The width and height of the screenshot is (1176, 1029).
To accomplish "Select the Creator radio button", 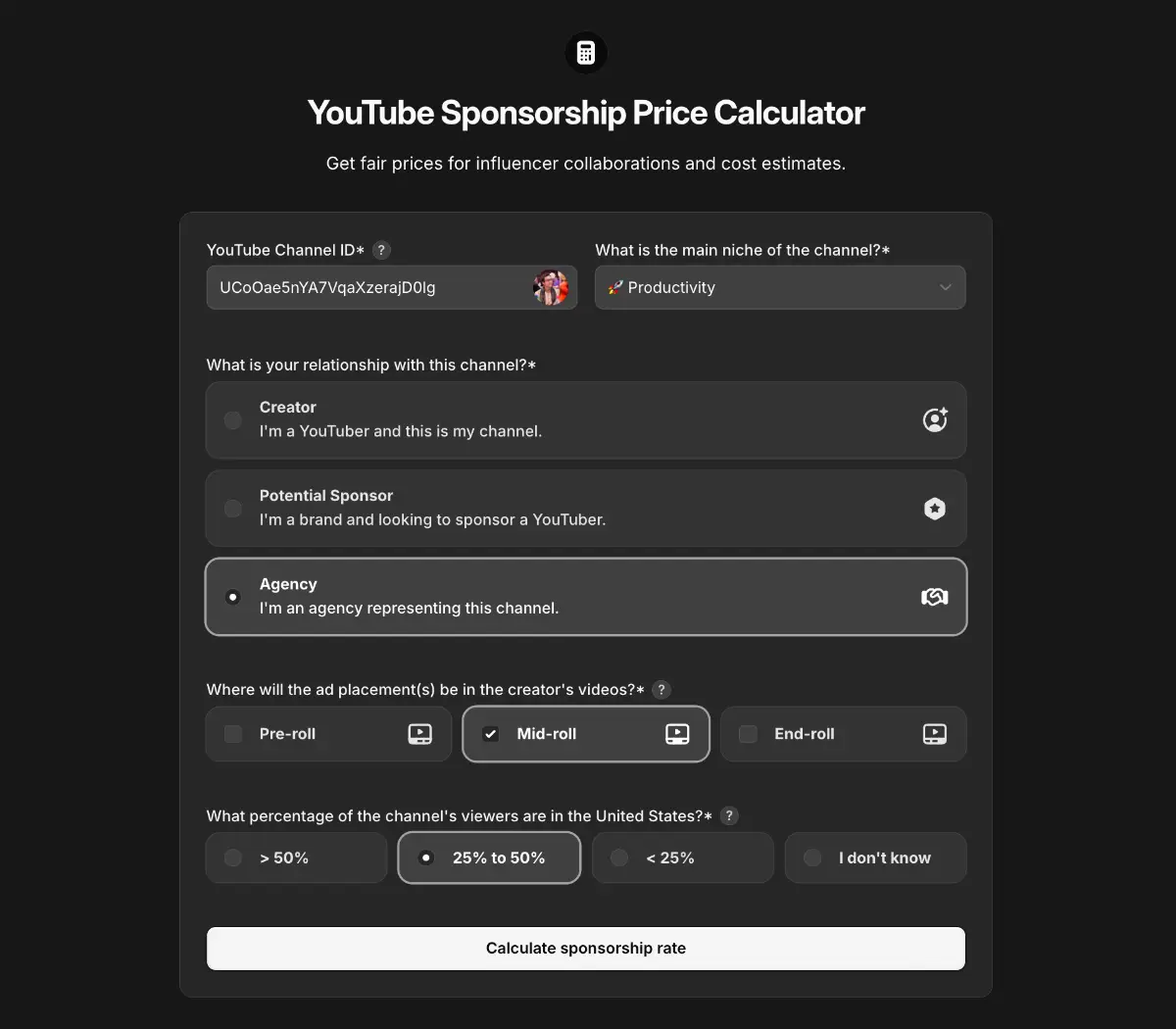I will click(233, 420).
